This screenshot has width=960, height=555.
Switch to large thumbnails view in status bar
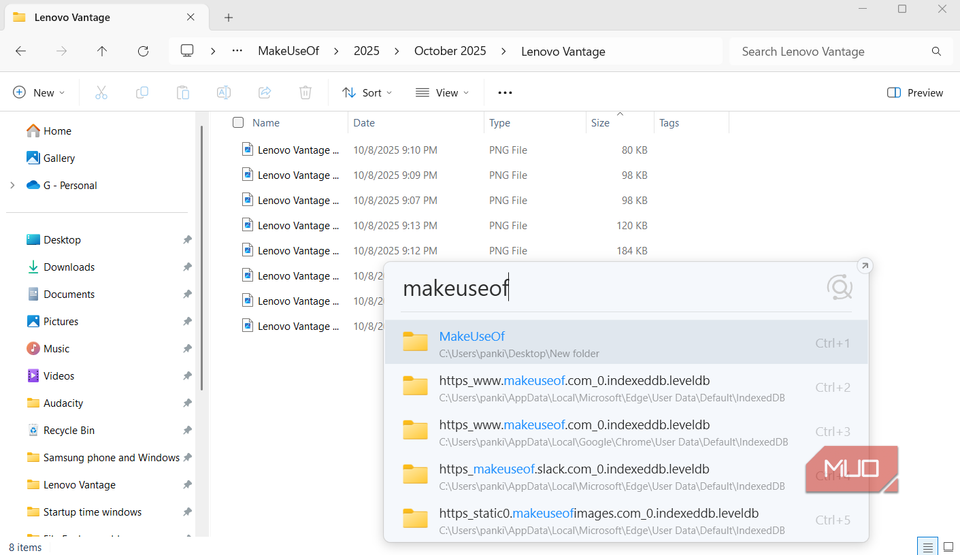pyautogui.click(x=948, y=546)
